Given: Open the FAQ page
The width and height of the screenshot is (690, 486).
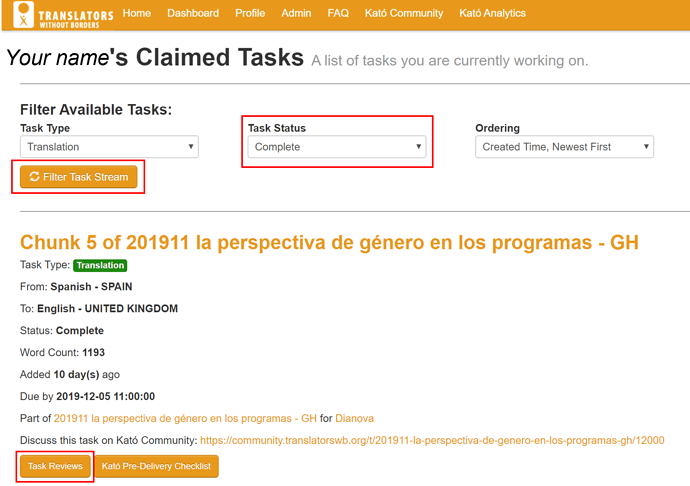Looking at the screenshot, I should [x=338, y=13].
